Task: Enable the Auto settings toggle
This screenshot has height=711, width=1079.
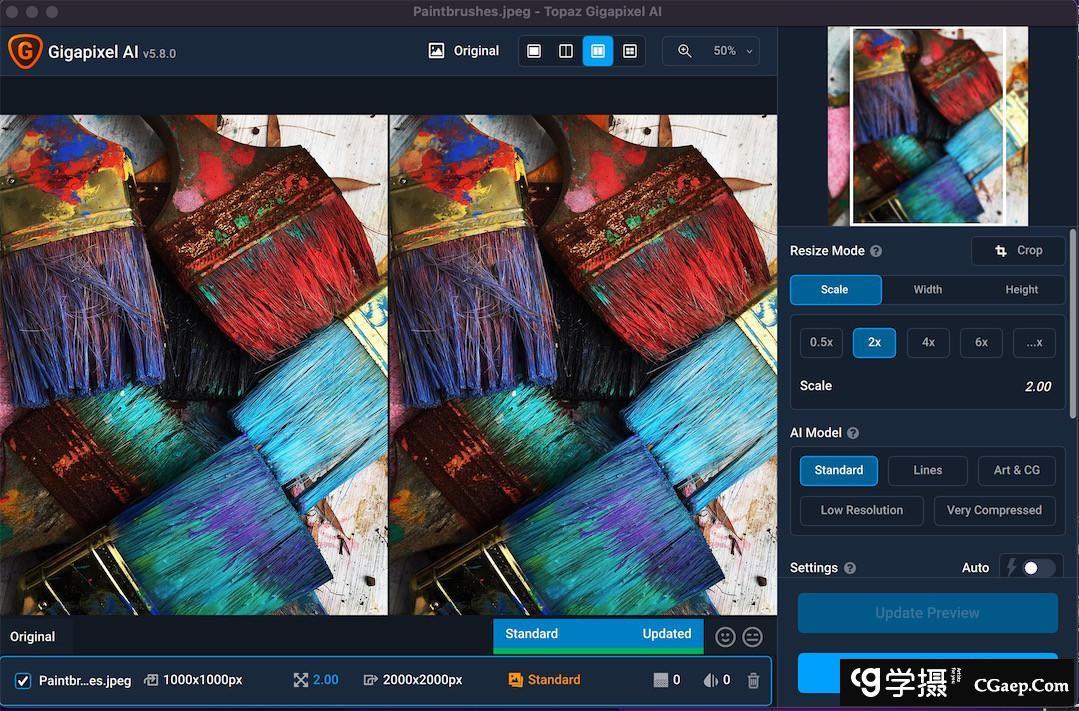Action: click(1038, 568)
